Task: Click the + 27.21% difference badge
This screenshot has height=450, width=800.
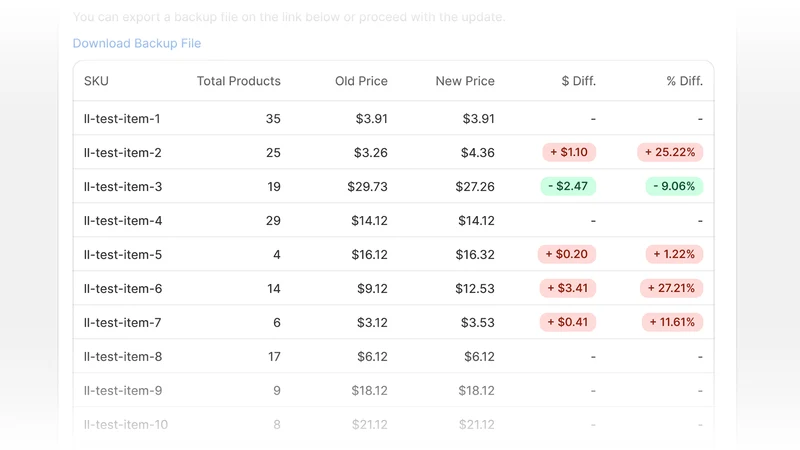Action: pos(671,288)
